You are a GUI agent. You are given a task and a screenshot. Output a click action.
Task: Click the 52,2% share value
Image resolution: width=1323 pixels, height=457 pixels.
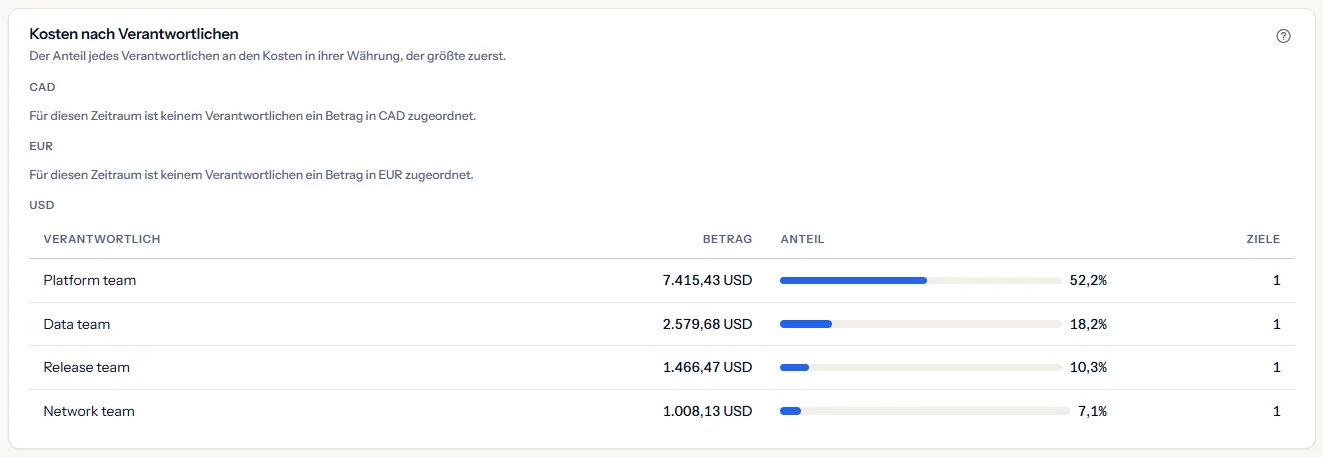(1088, 281)
